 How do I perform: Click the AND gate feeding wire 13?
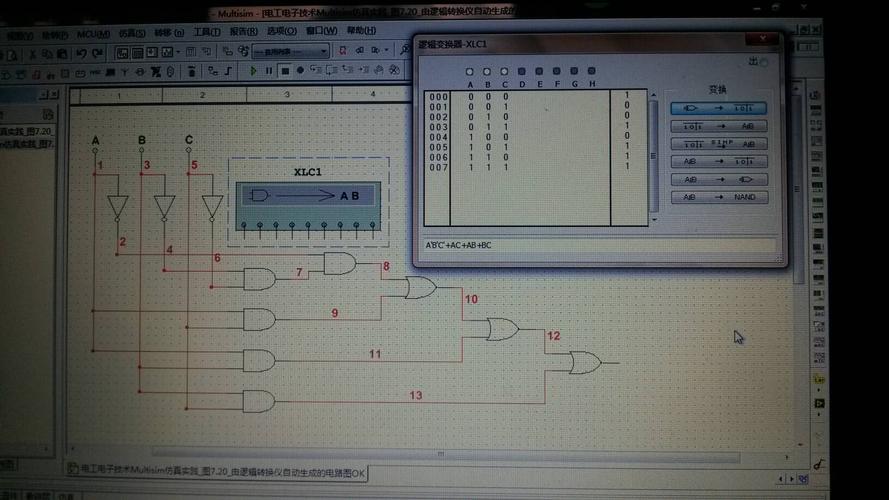pos(259,401)
